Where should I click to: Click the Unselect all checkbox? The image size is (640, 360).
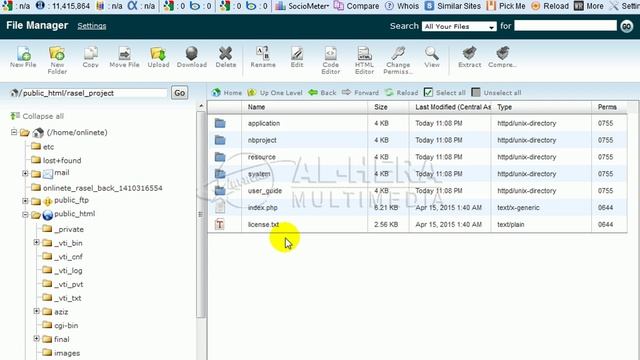click(x=476, y=93)
